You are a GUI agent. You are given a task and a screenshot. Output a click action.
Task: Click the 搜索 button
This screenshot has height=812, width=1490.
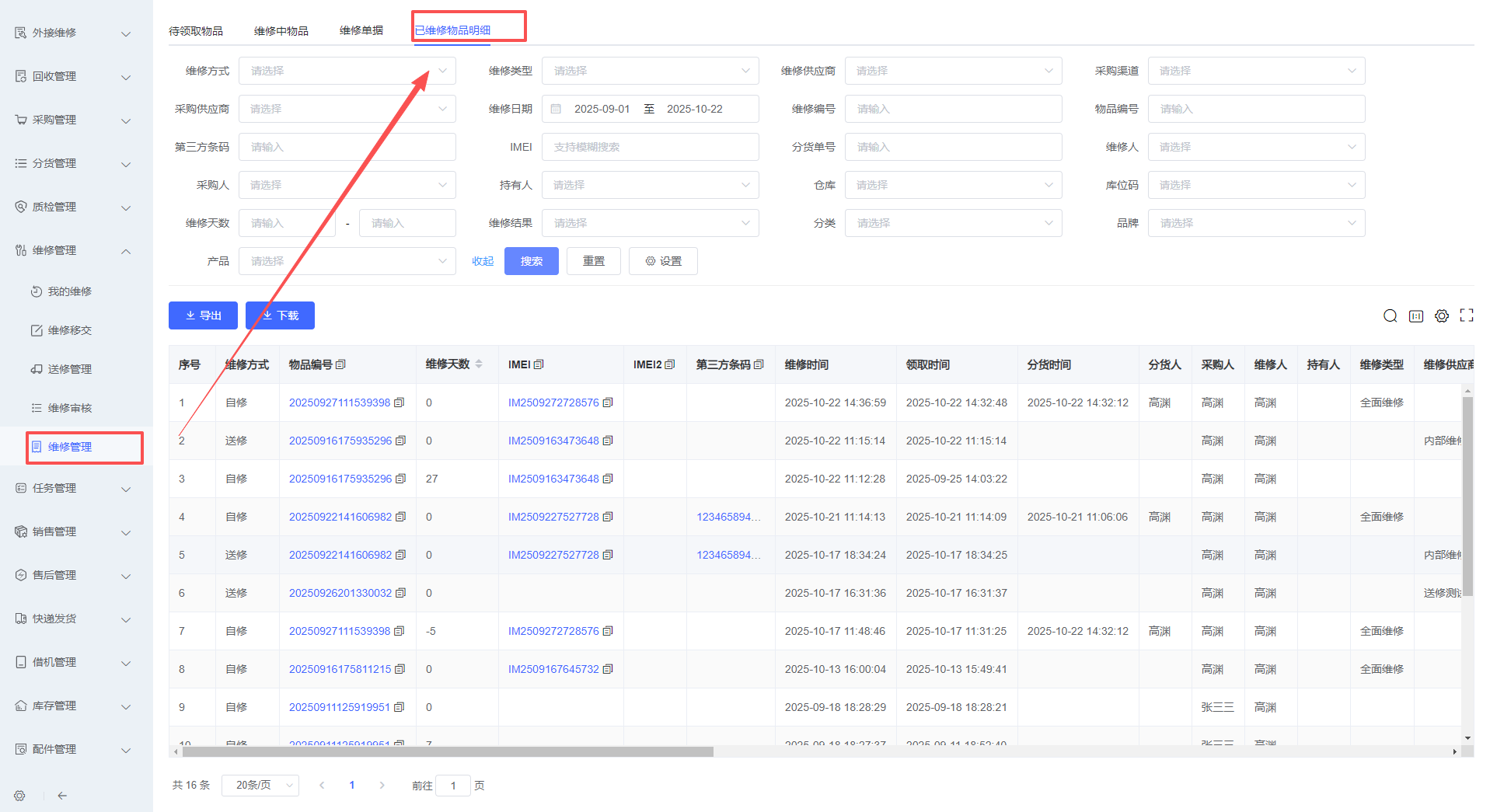click(531, 261)
